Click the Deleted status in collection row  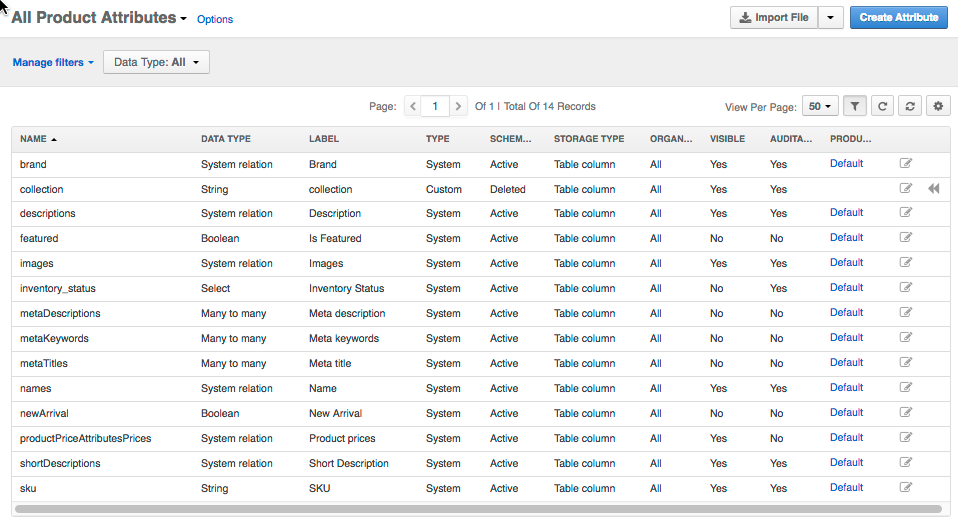click(507, 189)
